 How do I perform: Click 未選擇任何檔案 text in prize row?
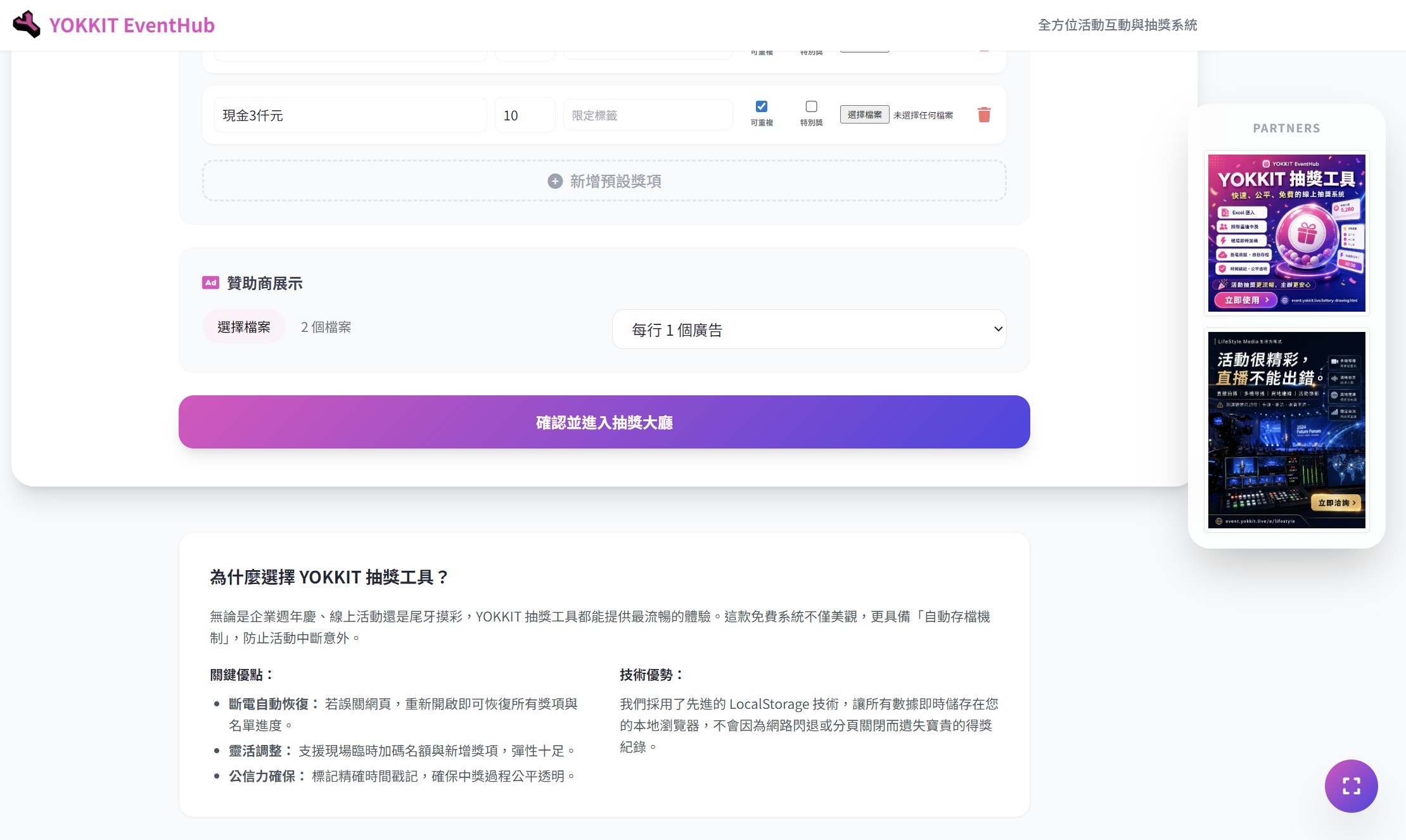[923, 115]
